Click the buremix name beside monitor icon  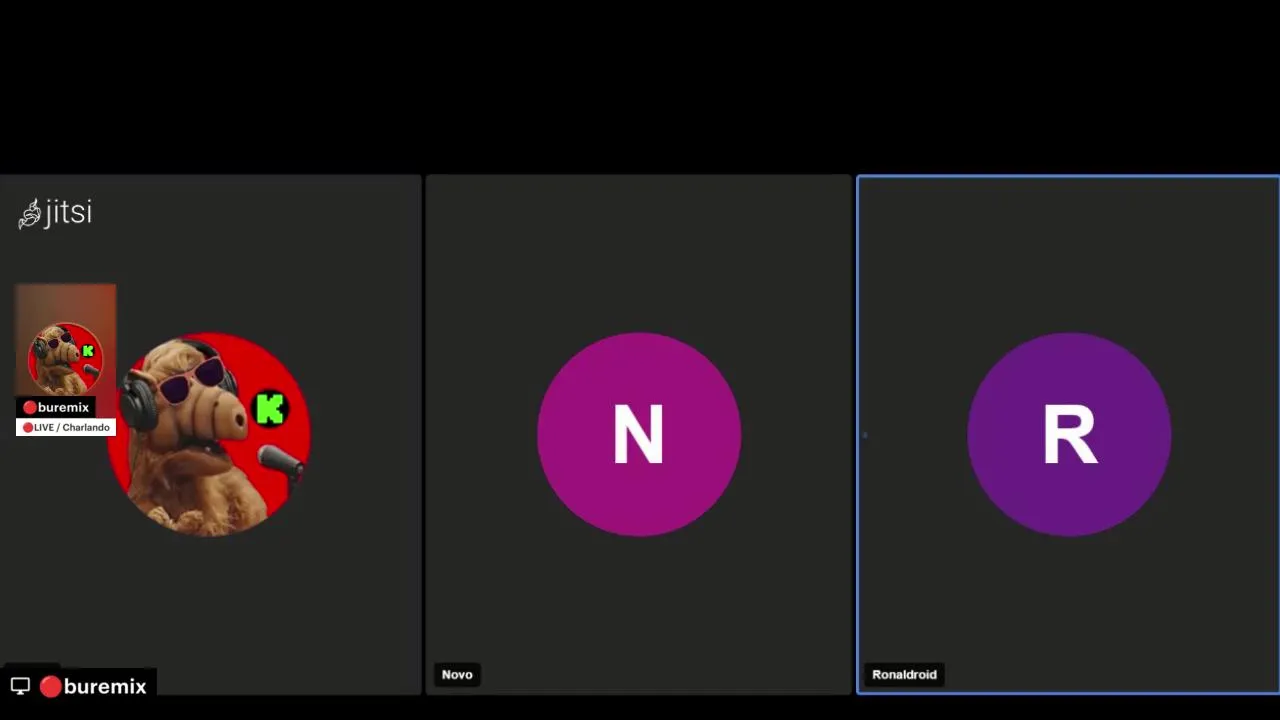93,686
